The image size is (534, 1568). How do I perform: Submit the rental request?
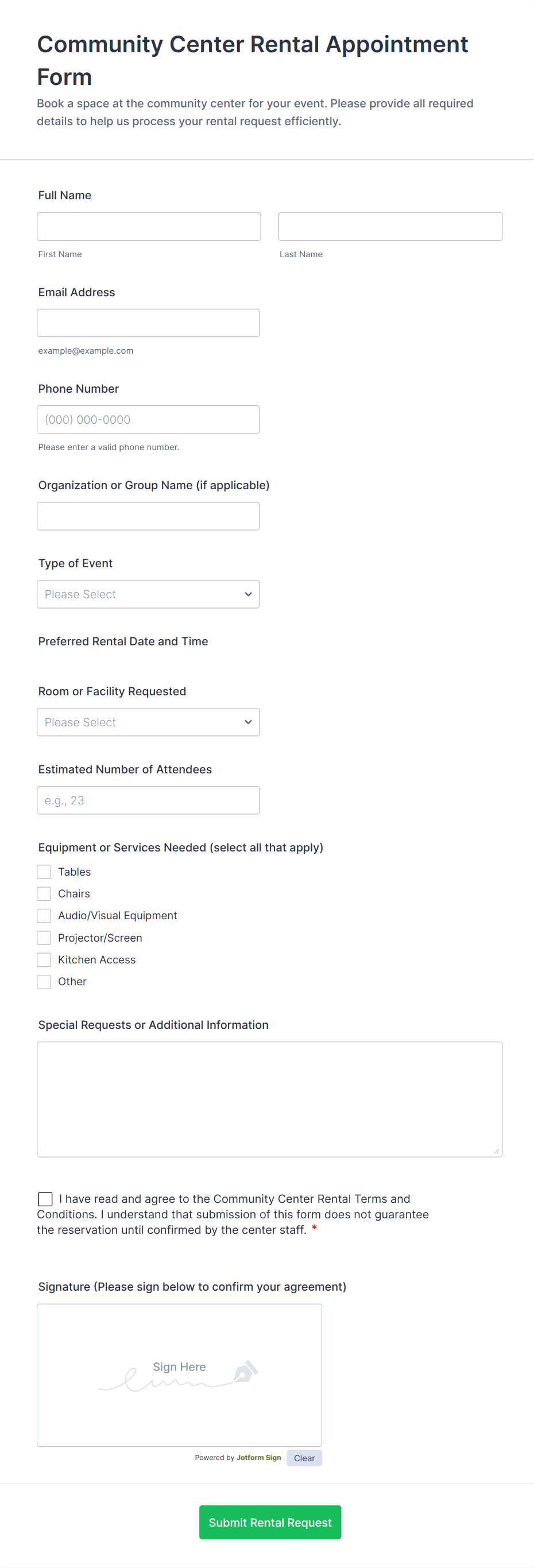(x=270, y=1521)
